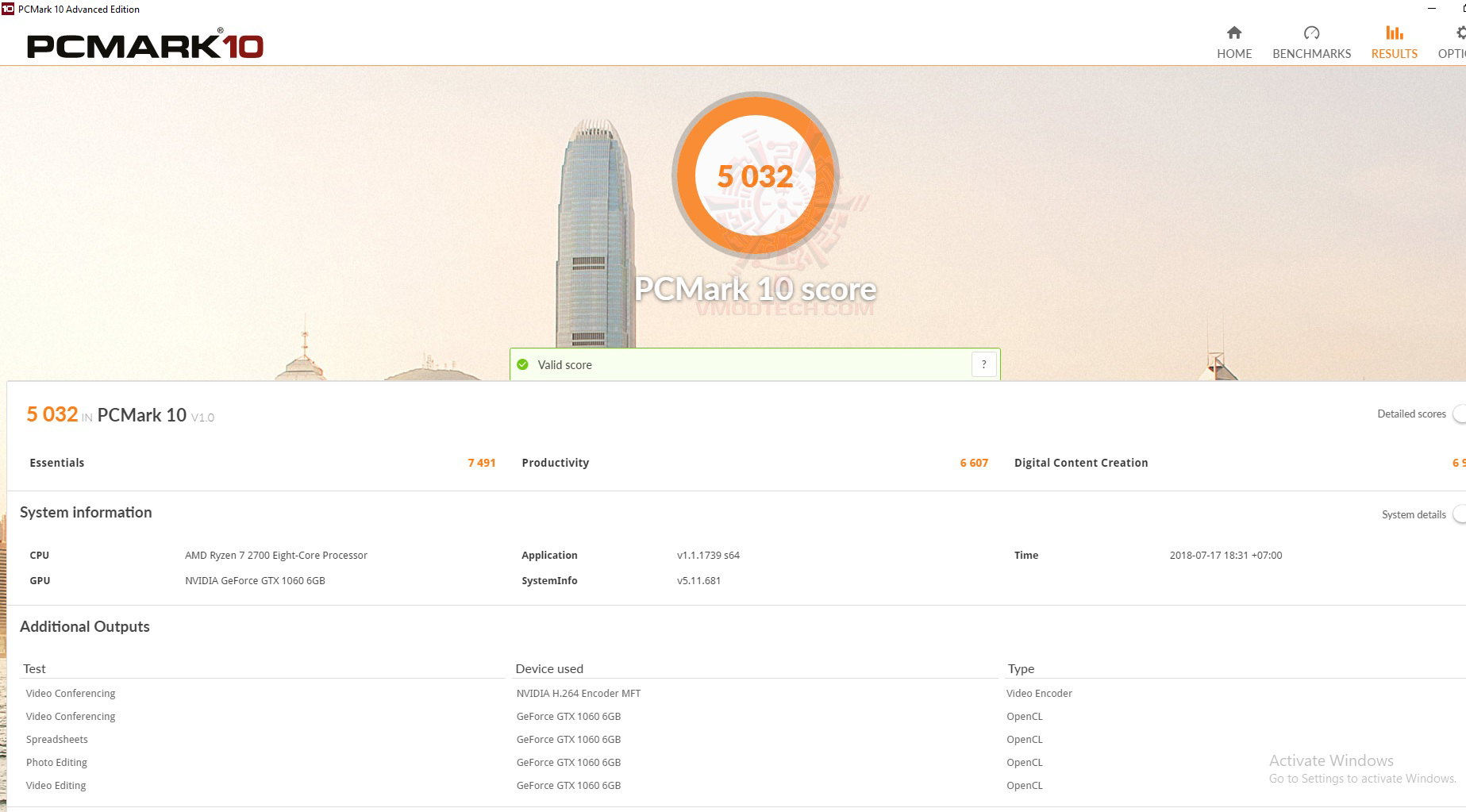Click the question mark help button
This screenshot has height=812, width=1466.
[x=983, y=364]
